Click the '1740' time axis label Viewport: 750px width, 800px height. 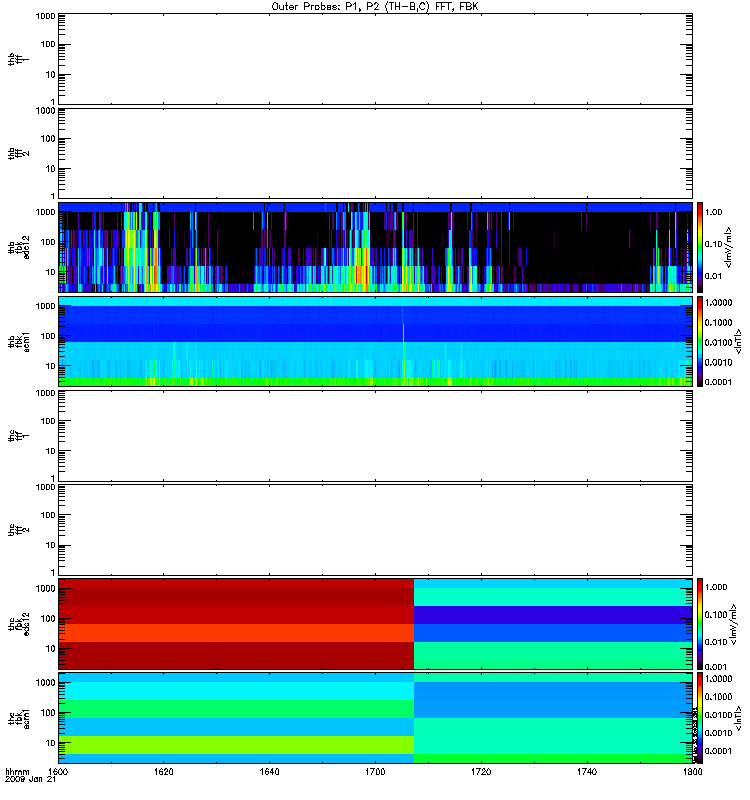[x=587, y=771]
